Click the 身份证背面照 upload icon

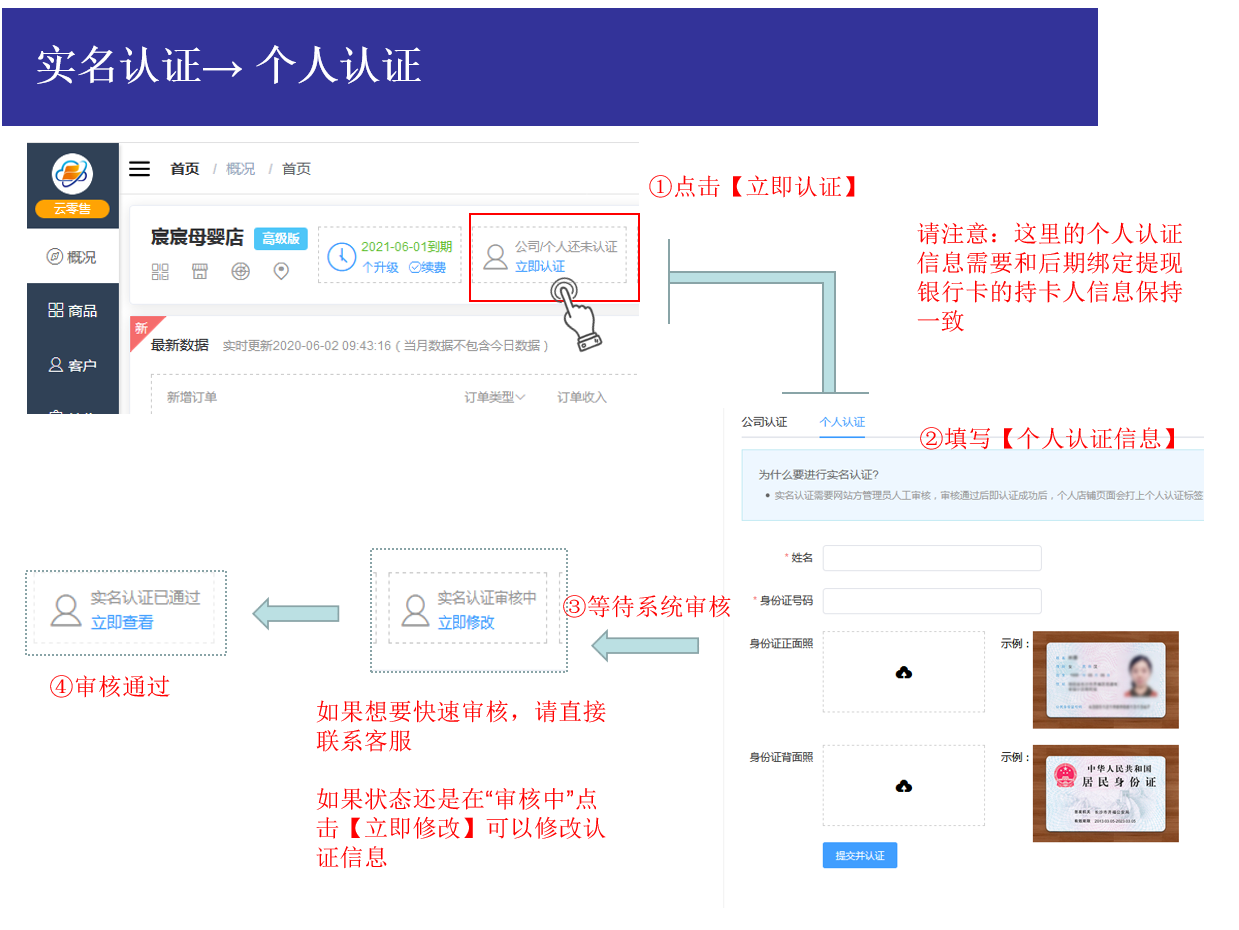click(904, 786)
